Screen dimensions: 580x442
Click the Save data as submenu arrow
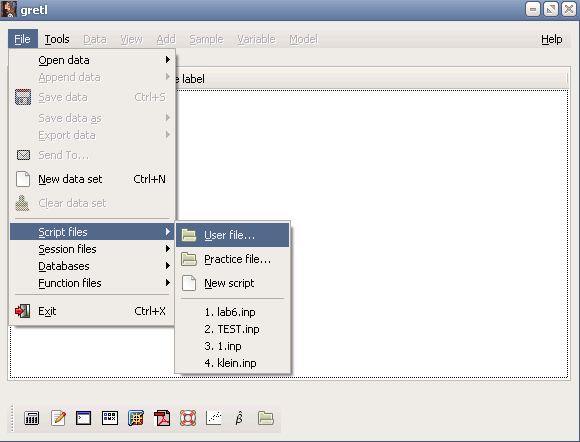pos(168,118)
